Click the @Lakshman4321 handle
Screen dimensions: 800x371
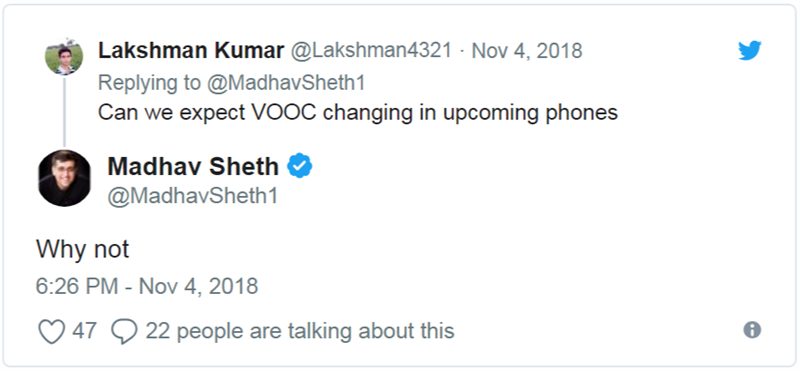coord(371,51)
